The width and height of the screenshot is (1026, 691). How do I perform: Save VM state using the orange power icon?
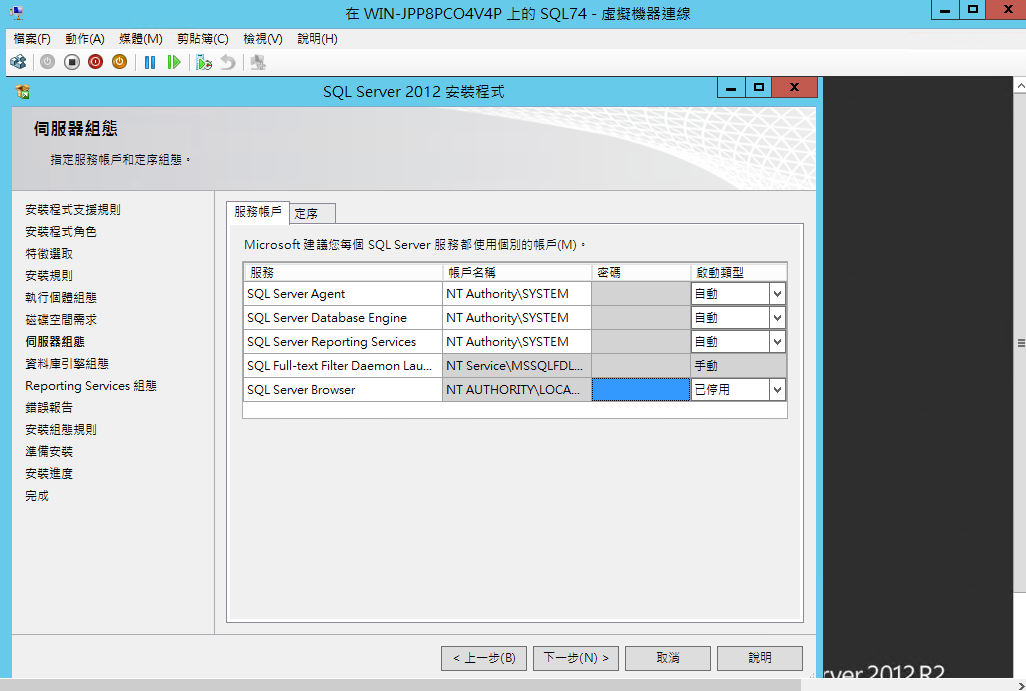tap(119, 62)
